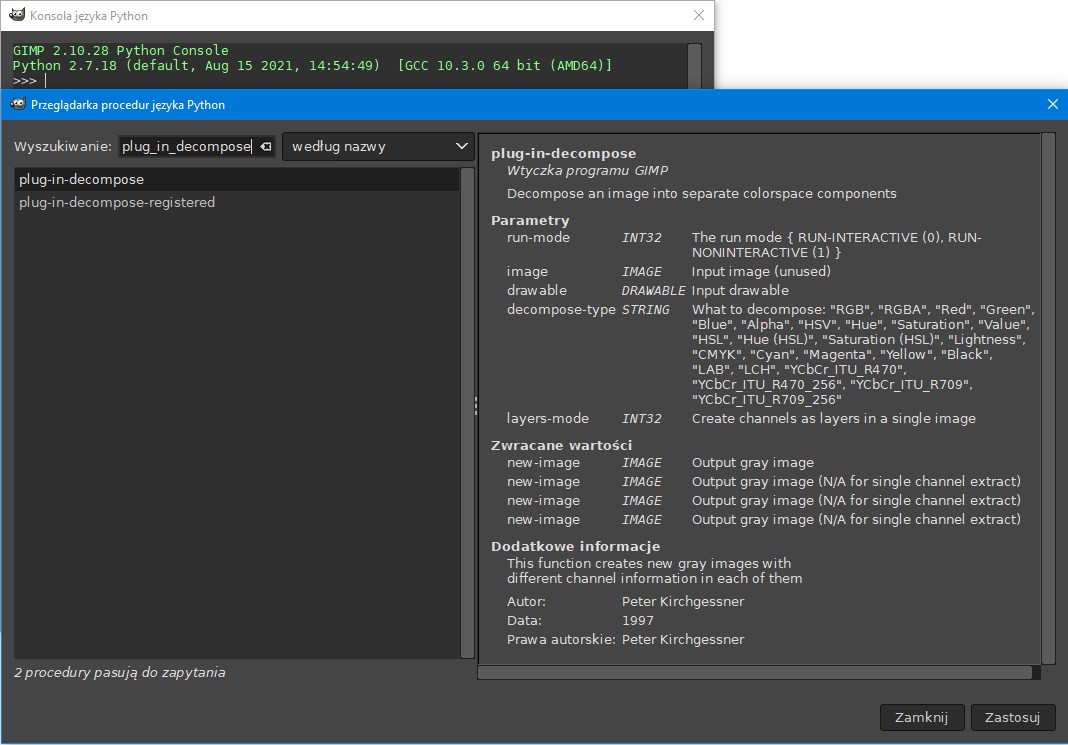Click the procedure list vertical scrollbar
The image size is (1068, 745).
467,413
